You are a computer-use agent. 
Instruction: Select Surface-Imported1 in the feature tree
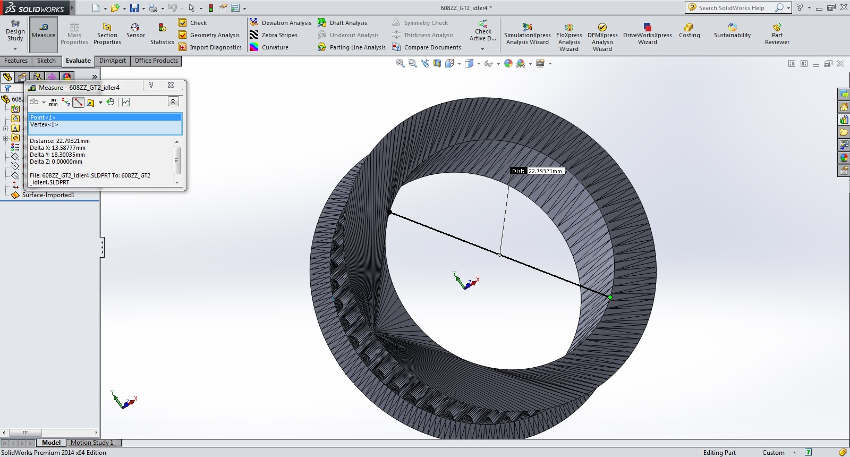click(48, 195)
